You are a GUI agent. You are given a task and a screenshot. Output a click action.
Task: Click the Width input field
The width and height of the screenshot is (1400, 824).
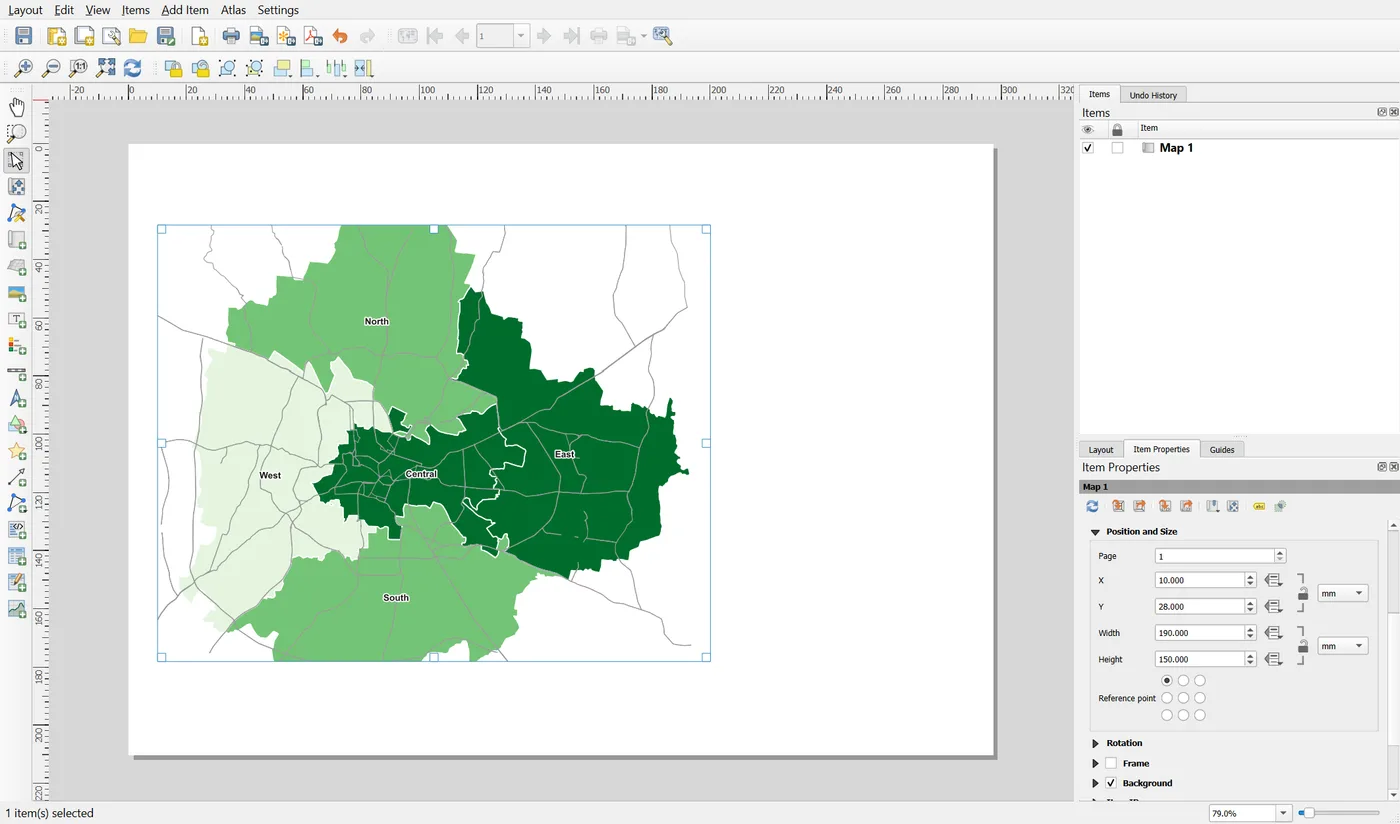(1199, 633)
